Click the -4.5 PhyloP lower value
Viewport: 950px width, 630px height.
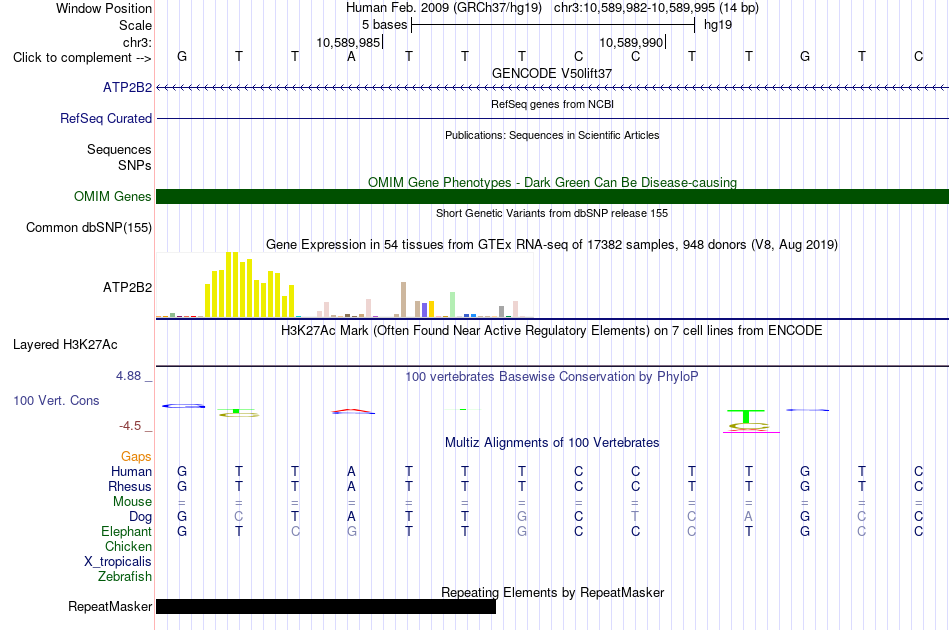130,426
